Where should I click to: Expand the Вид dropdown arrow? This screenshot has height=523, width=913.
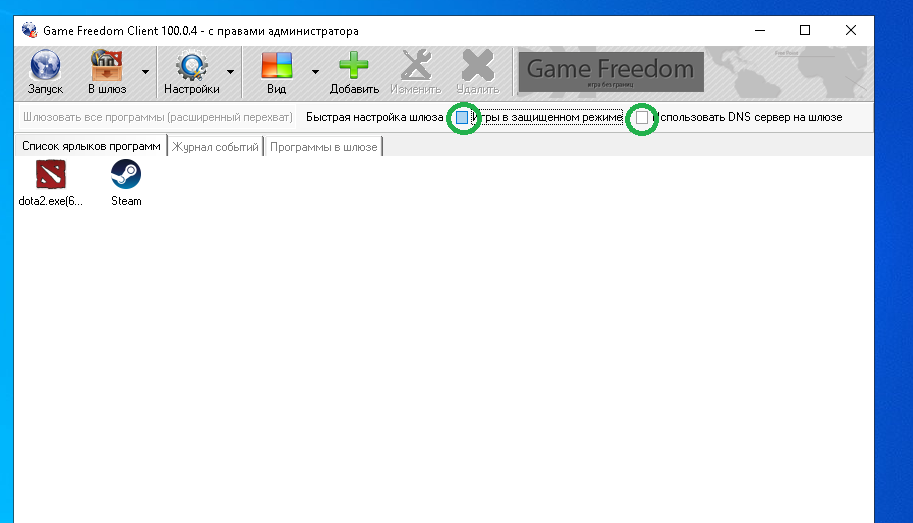(315, 72)
